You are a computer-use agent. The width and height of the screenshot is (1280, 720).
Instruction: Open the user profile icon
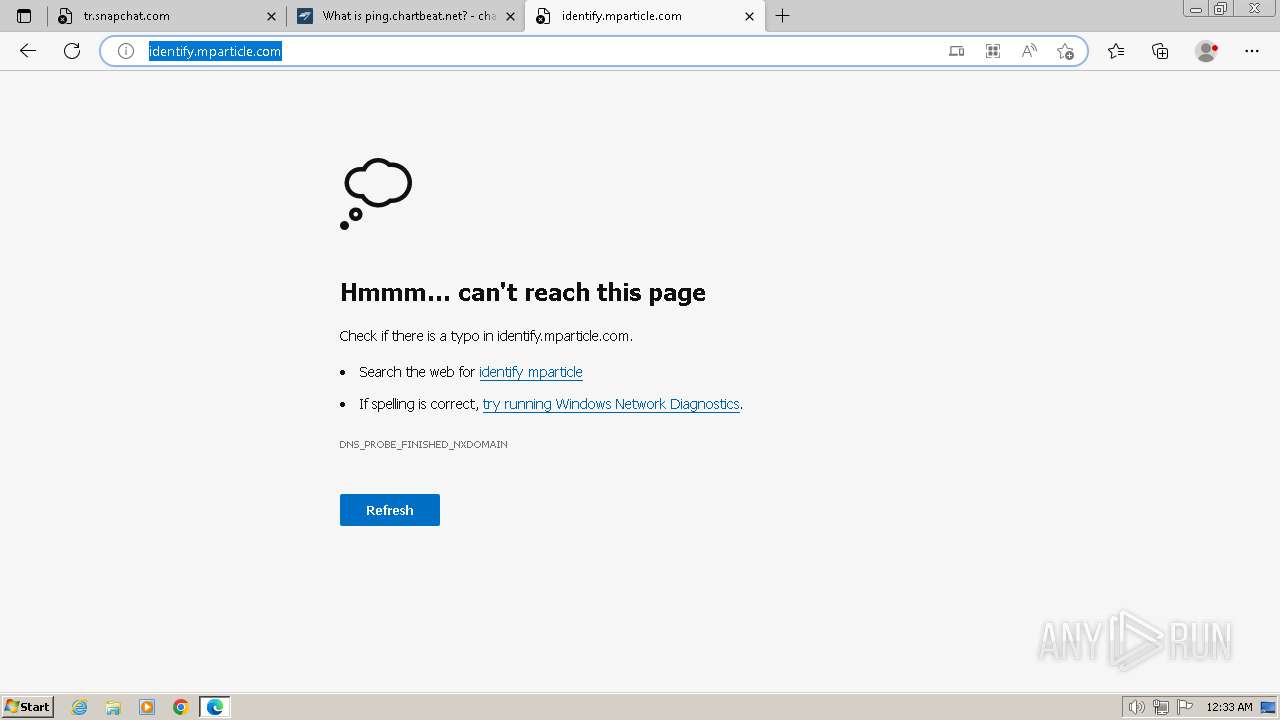click(x=1207, y=51)
